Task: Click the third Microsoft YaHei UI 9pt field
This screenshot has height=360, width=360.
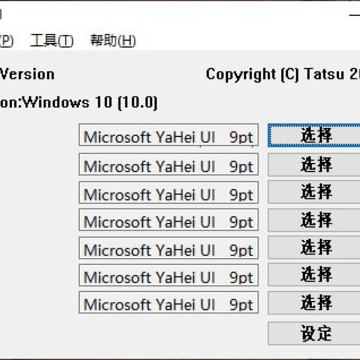Action: pos(169,192)
